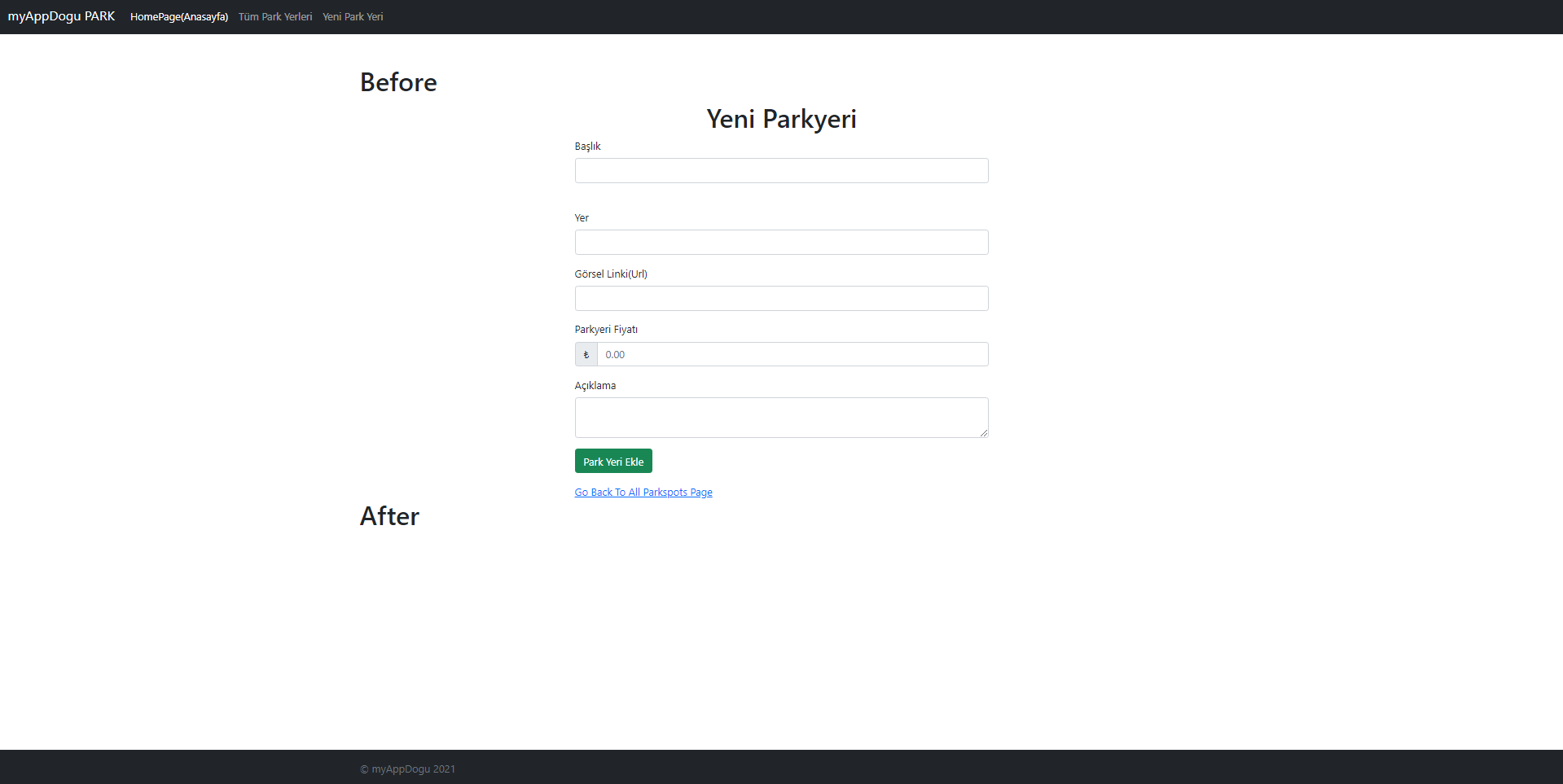Image resolution: width=1563 pixels, height=784 pixels.
Task: Click the Türk Lirası (₺) currency prefix icon
Action: pyautogui.click(x=586, y=354)
